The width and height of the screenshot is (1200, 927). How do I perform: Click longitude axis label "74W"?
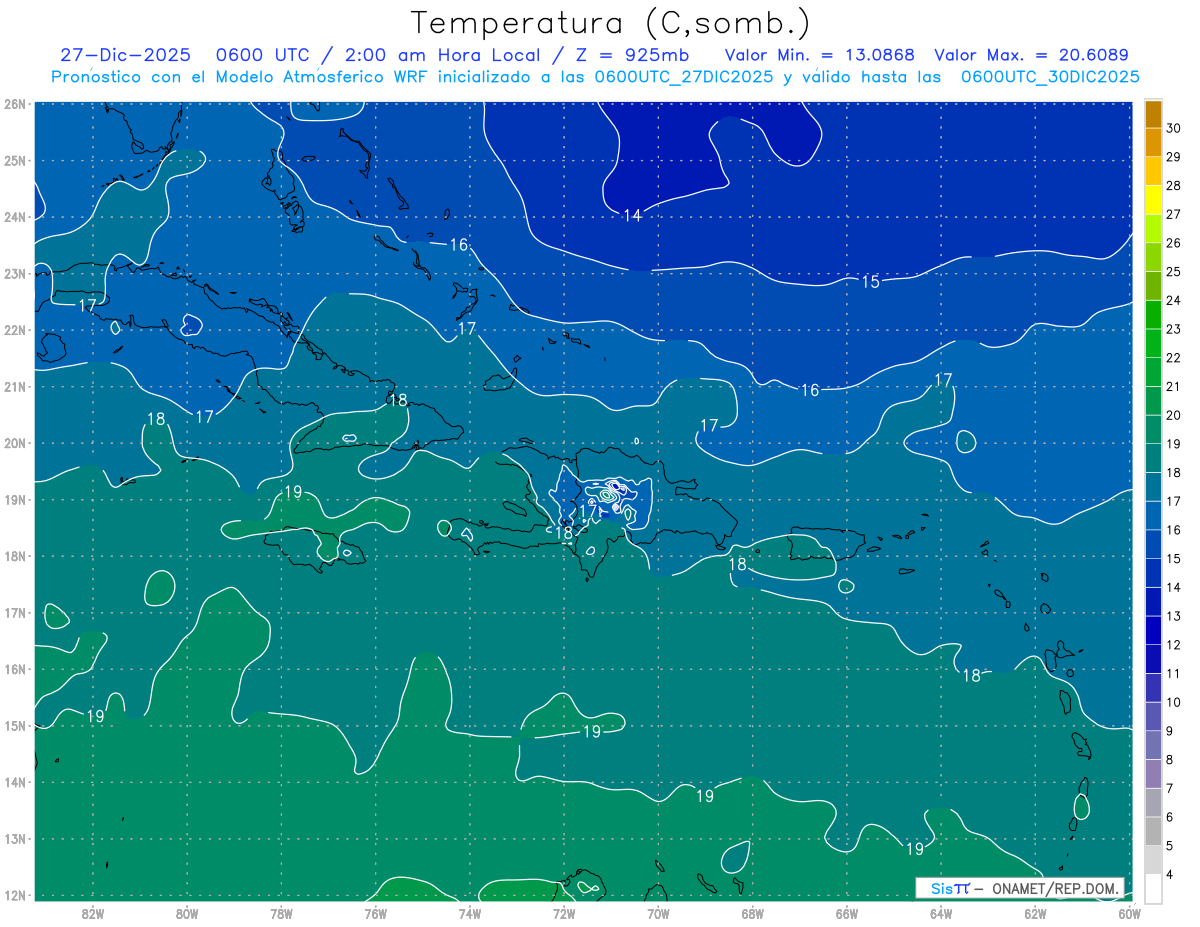(469, 913)
